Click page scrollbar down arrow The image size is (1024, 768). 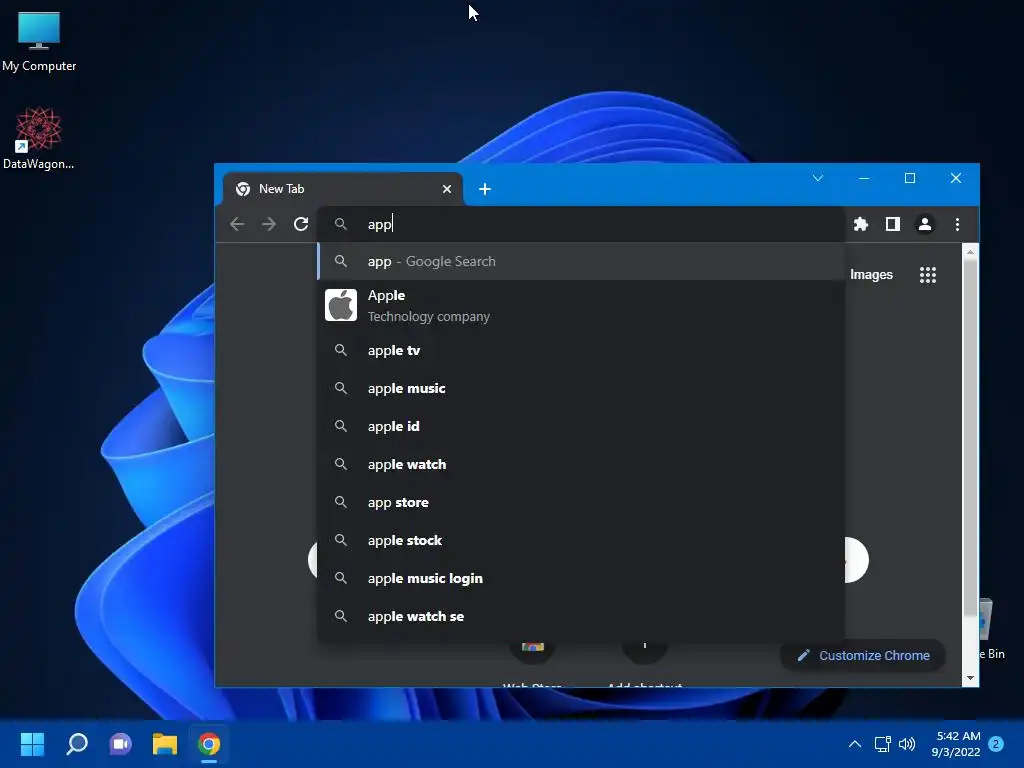click(x=970, y=678)
